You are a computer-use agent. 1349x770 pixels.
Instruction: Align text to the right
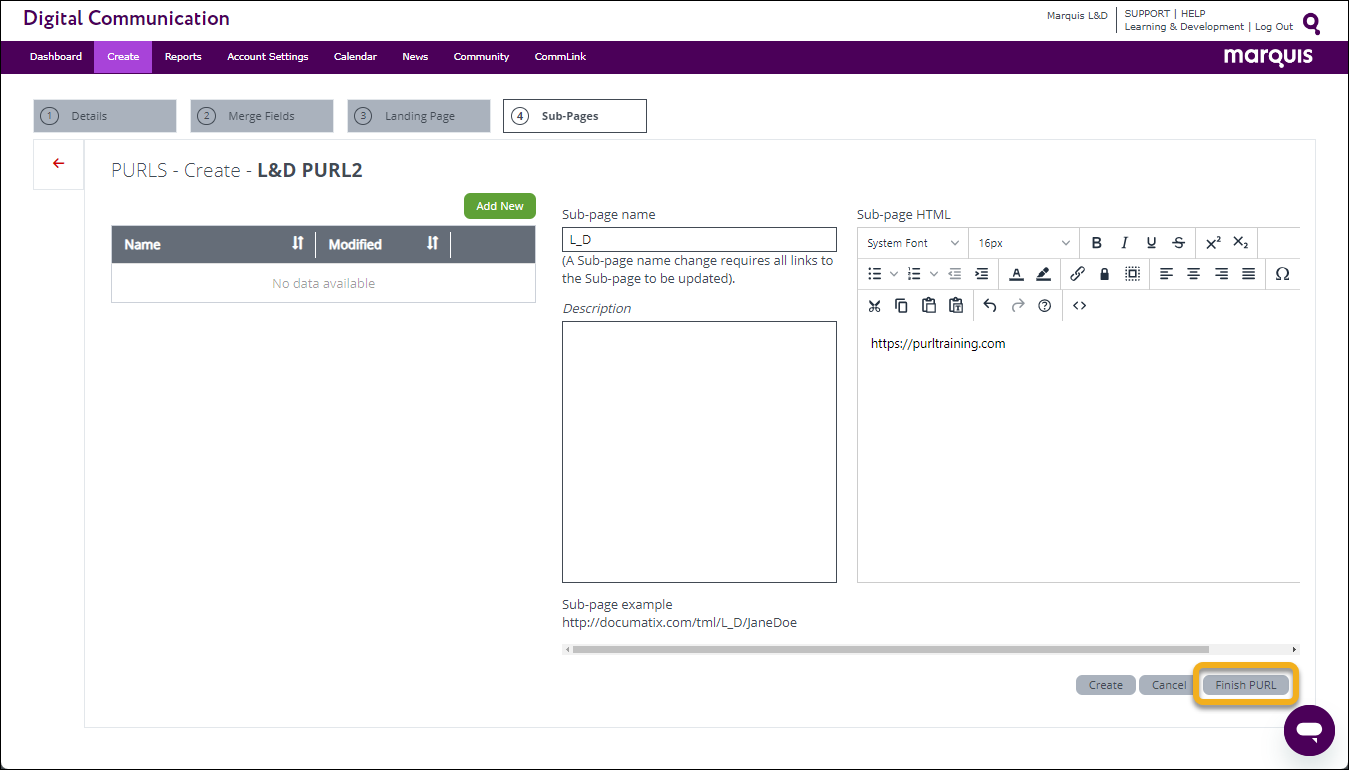click(1221, 274)
